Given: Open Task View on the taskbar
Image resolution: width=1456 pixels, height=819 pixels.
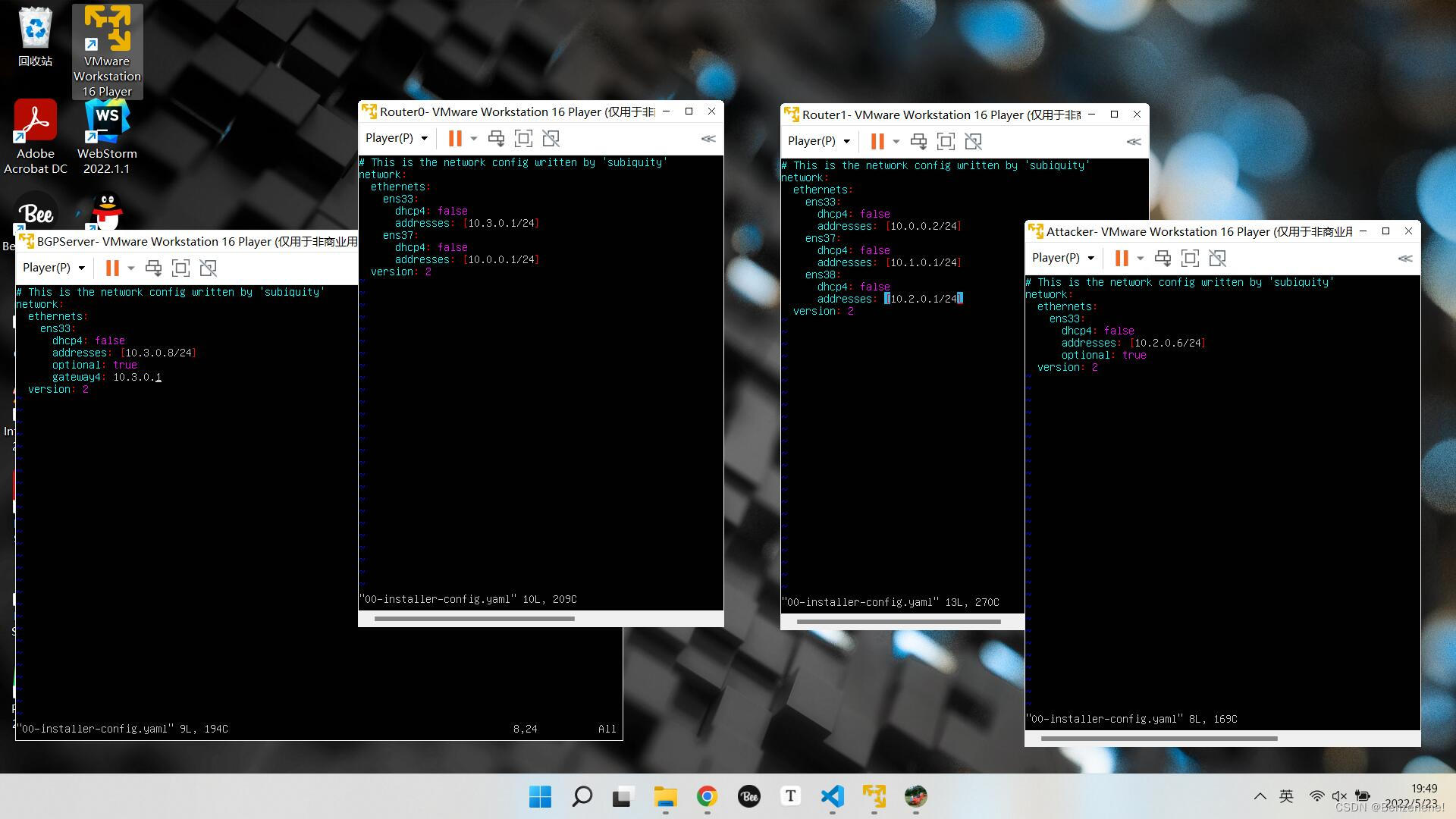Looking at the screenshot, I should [623, 796].
